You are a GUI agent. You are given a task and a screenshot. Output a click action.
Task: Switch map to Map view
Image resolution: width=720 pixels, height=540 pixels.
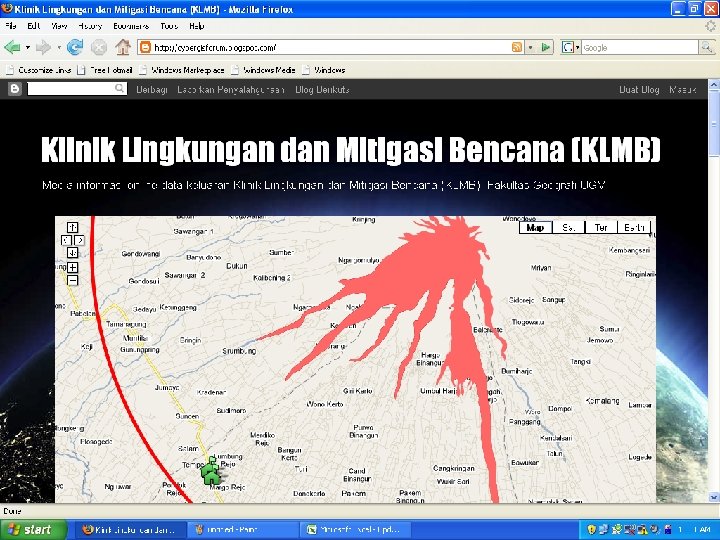[535, 227]
